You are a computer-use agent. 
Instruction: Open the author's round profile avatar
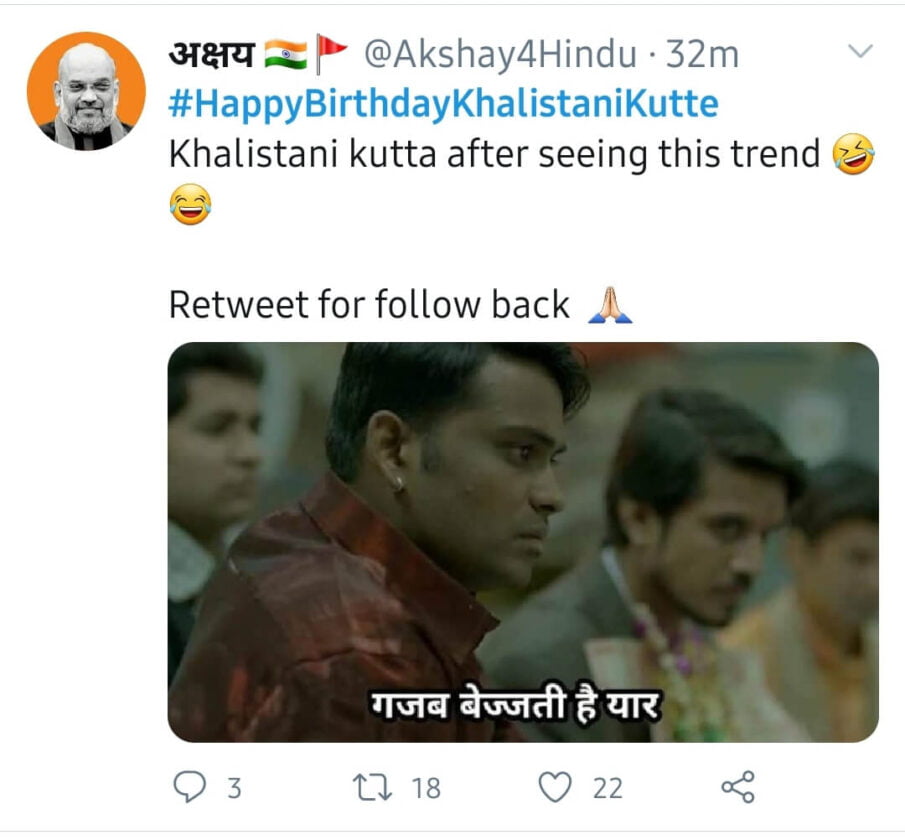(x=86, y=91)
